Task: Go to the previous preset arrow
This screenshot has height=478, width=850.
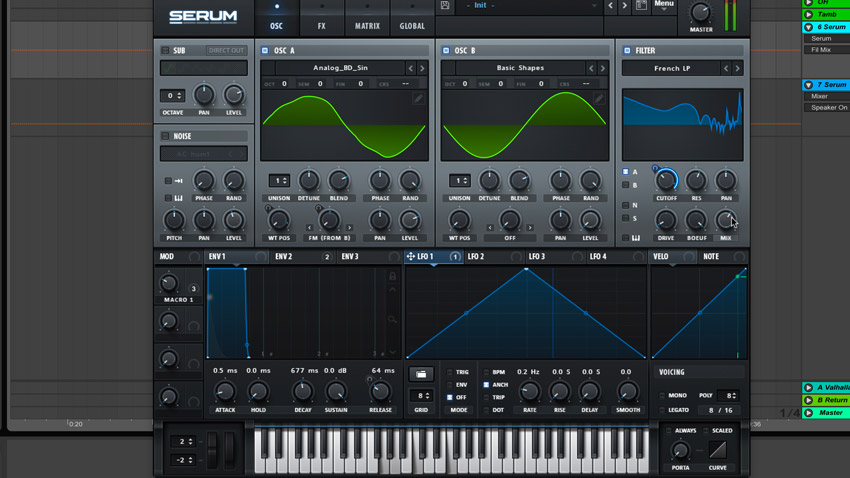Action: point(610,5)
